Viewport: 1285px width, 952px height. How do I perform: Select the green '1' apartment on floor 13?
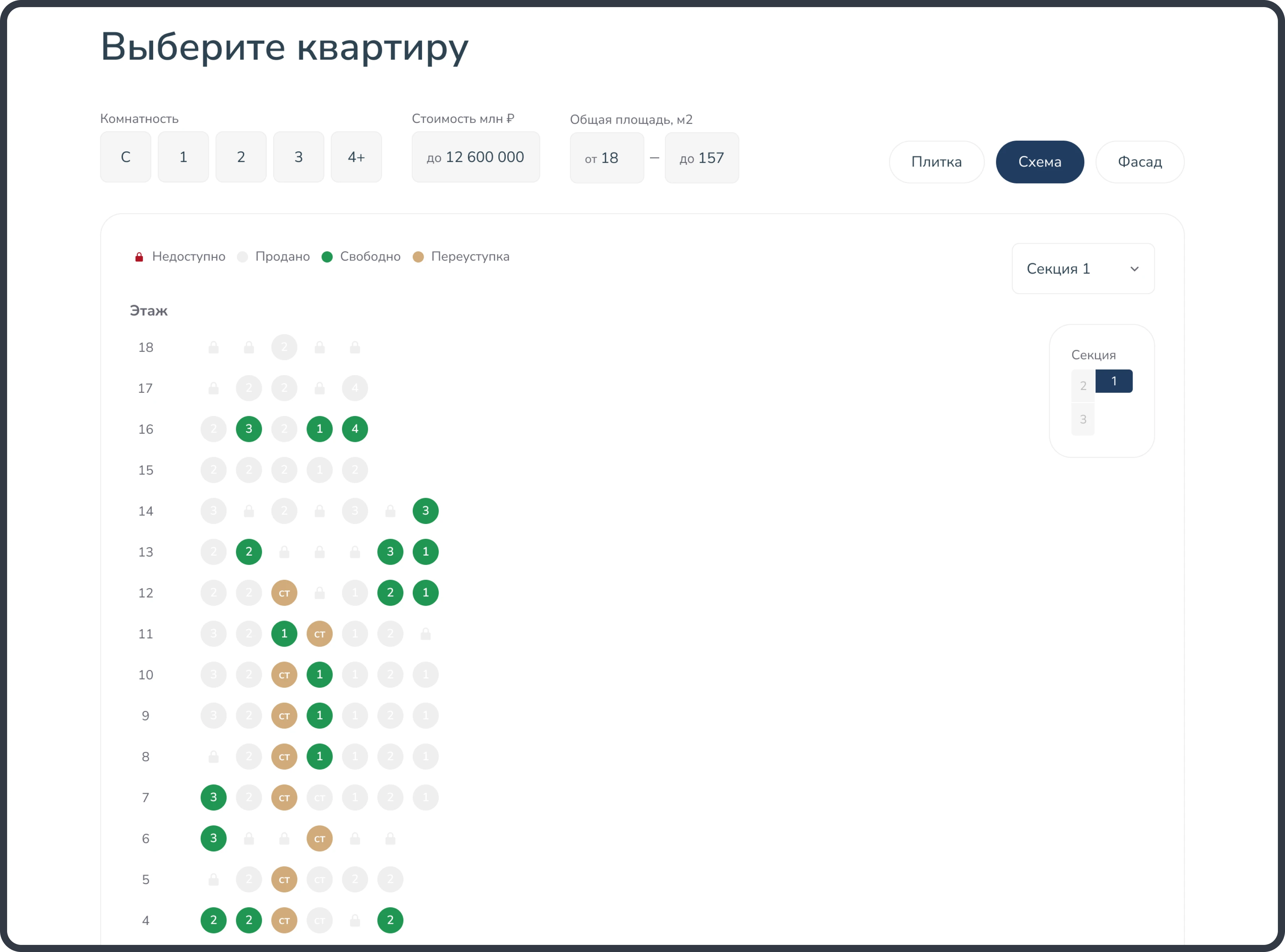tap(426, 552)
